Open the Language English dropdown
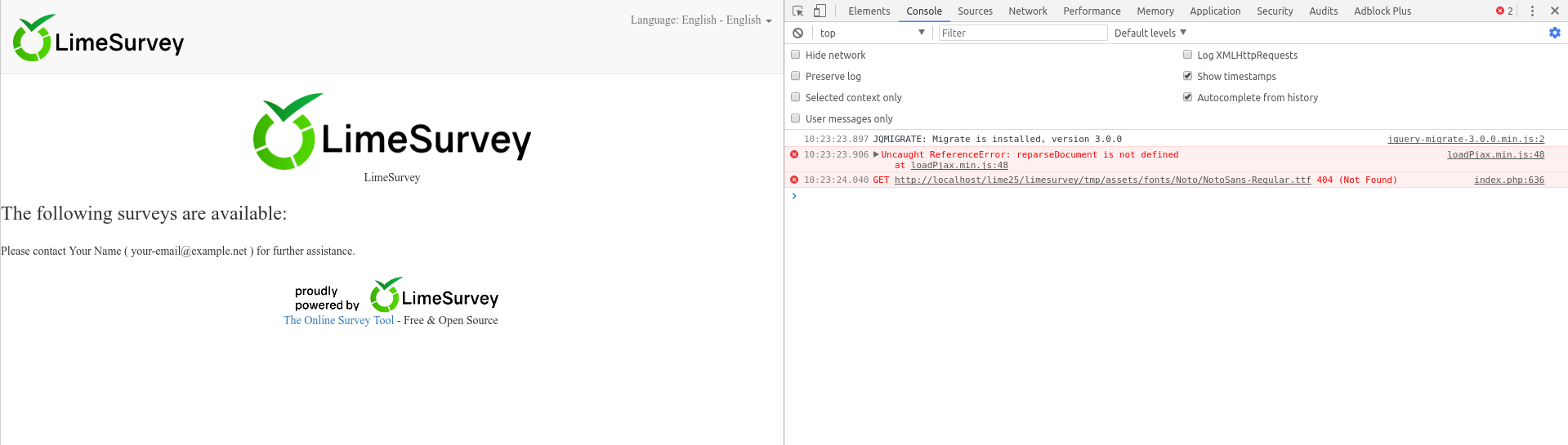1568x445 pixels. [x=700, y=20]
